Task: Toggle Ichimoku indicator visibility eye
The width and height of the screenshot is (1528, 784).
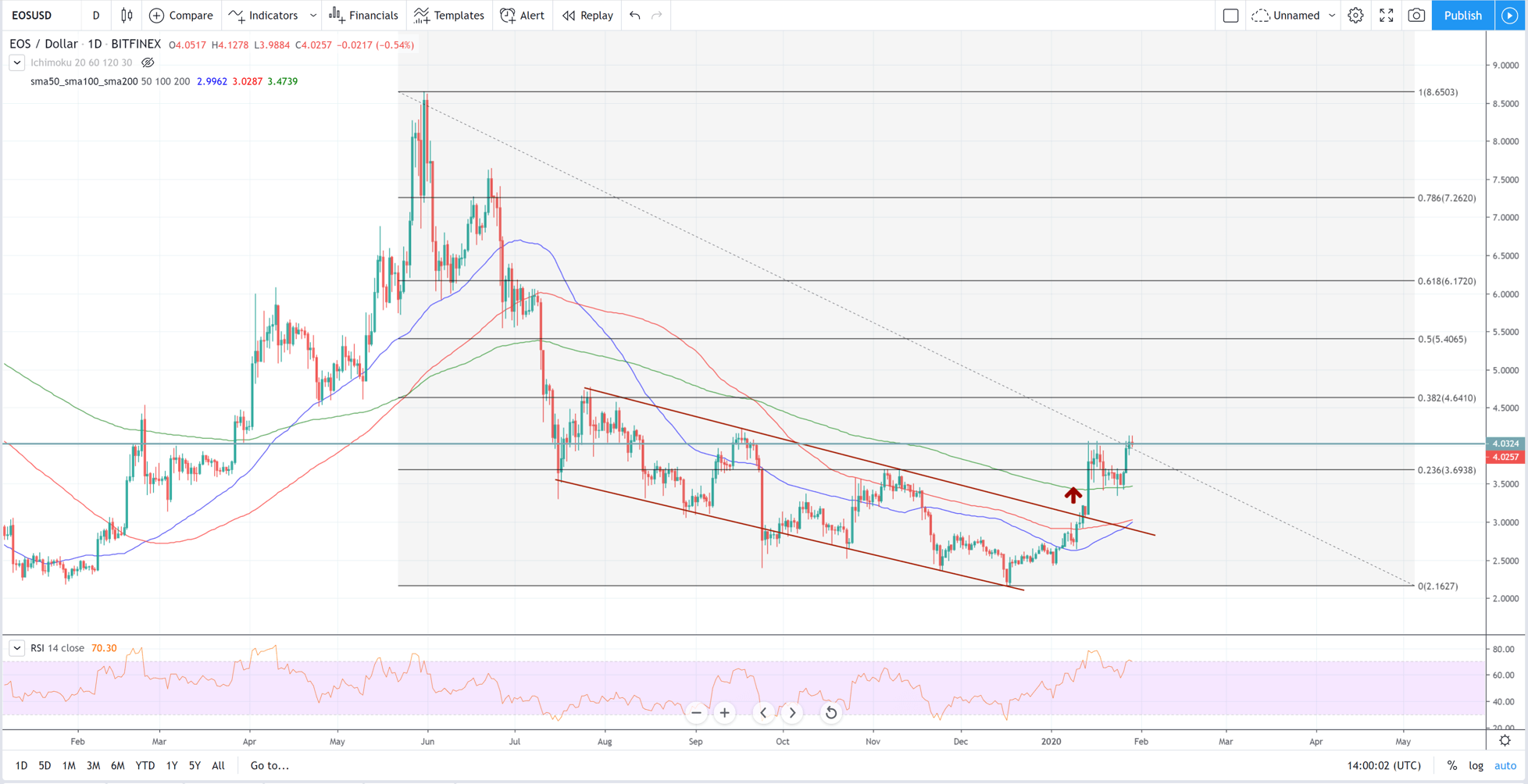Action: pos(148,62)
